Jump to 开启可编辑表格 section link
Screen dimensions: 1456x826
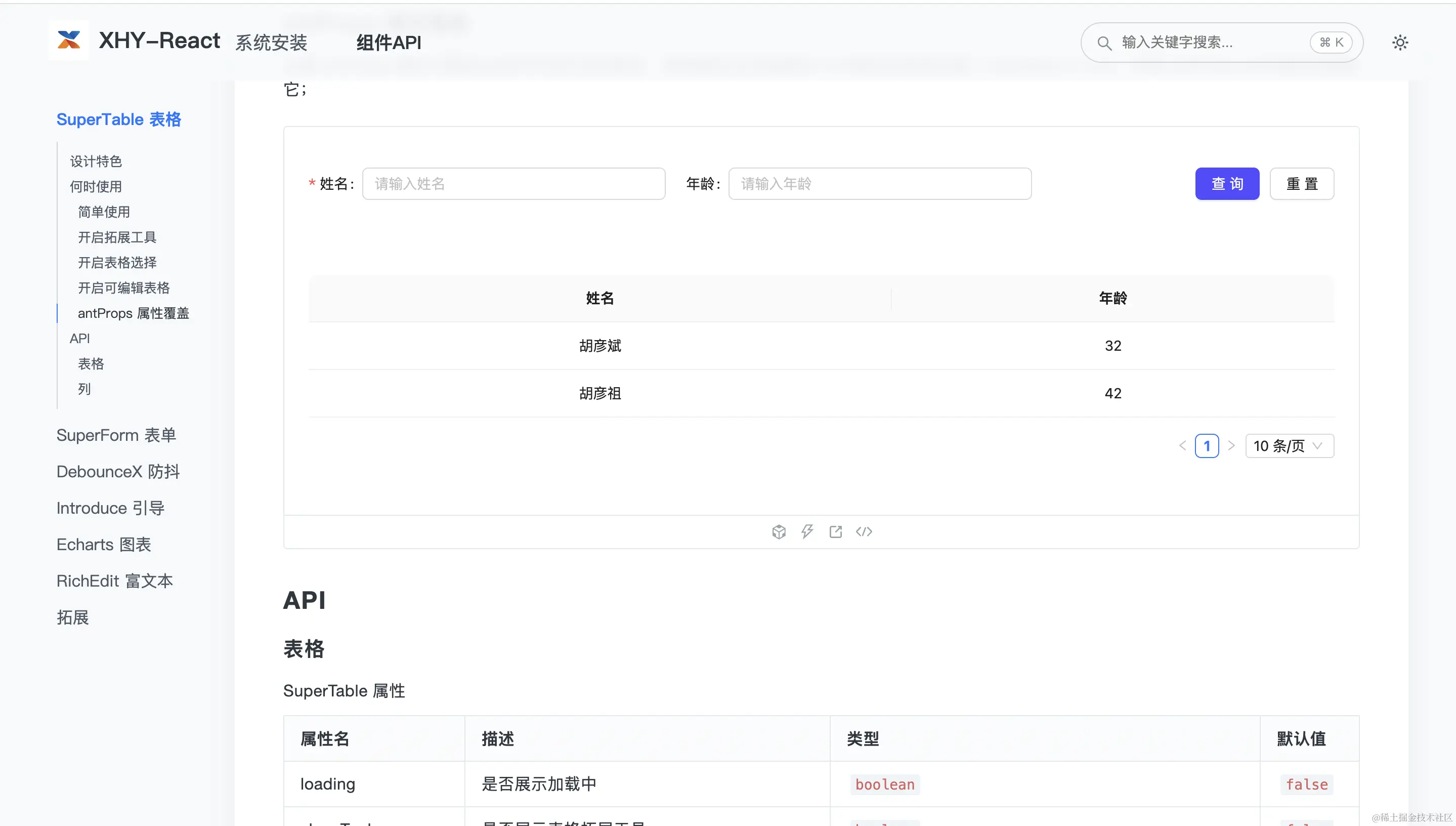pos(123,287)
